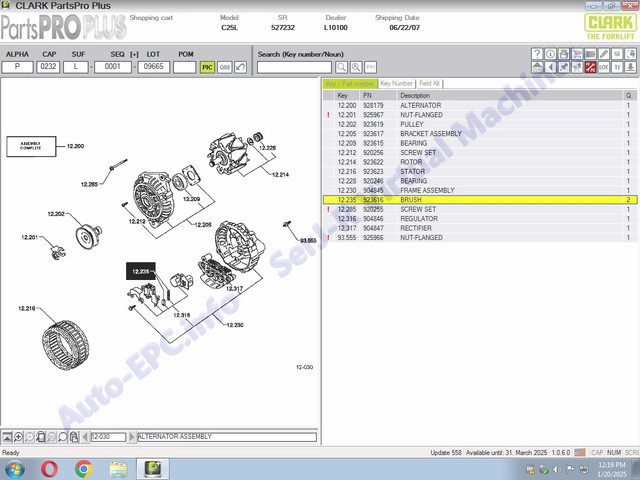
Task: Click the SUF field showing L
Action: [x=76, y=67]
